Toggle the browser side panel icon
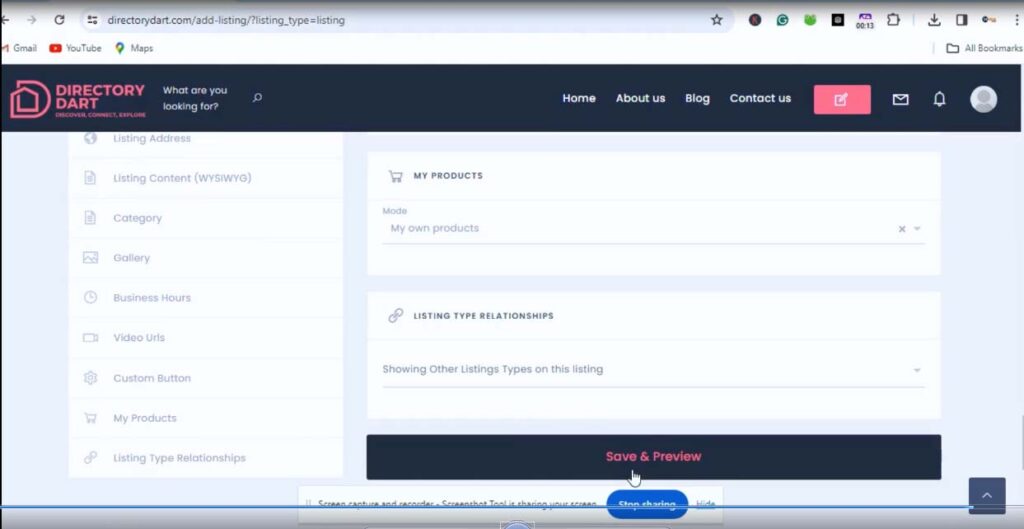This screenshot has width=1024, height=529. coord(961,20)
